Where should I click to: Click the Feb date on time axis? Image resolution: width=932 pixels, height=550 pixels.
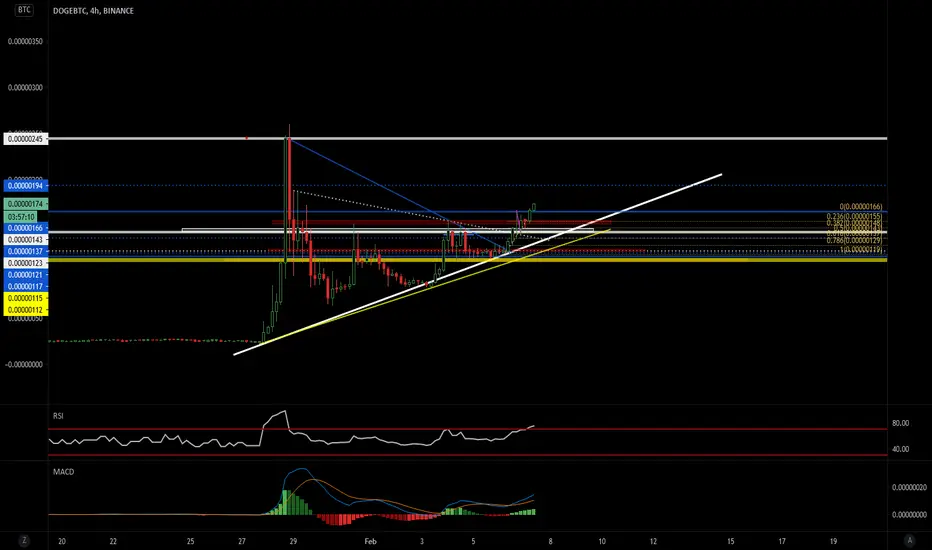point(370,541)
